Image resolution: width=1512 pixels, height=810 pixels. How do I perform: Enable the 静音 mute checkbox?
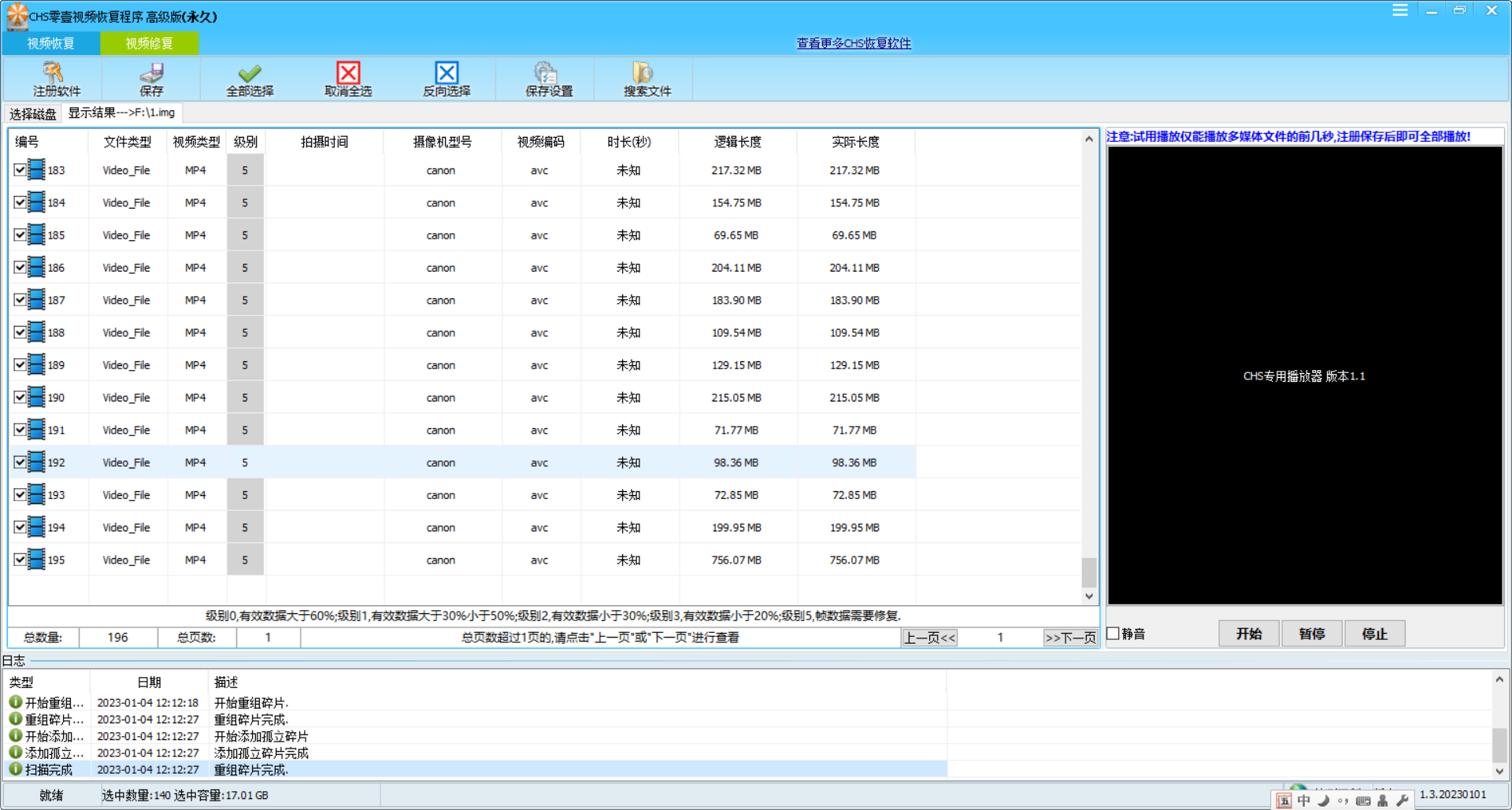pos(1114,633)
